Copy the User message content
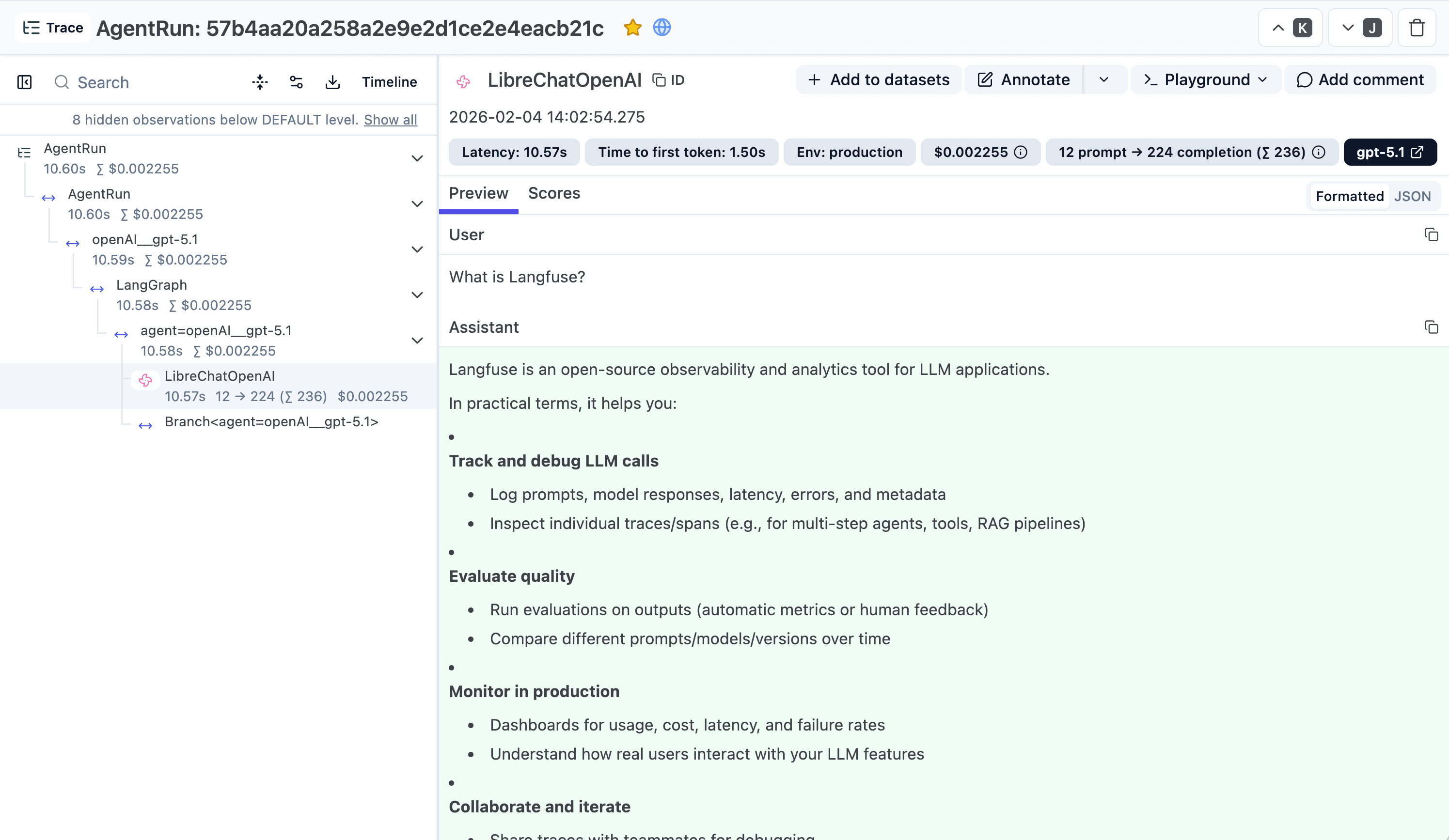Viewport: 1449px width, 840px height. coord(1431,234)
